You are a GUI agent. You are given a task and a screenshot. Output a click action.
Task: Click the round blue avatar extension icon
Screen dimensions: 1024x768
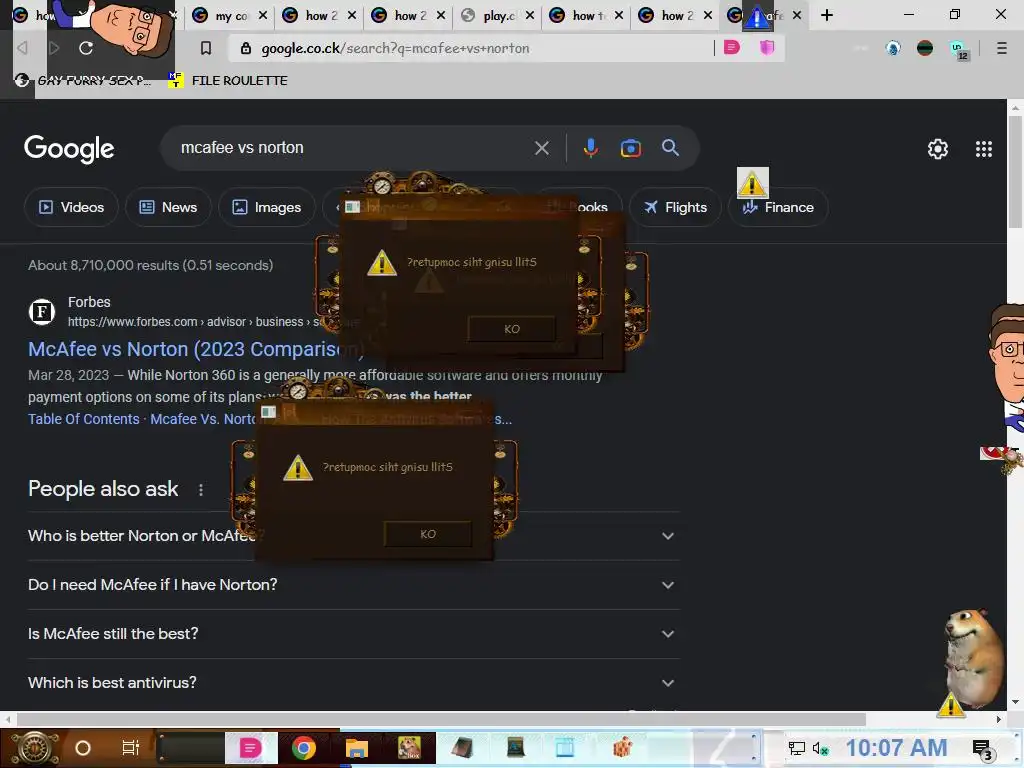(893, 48)
